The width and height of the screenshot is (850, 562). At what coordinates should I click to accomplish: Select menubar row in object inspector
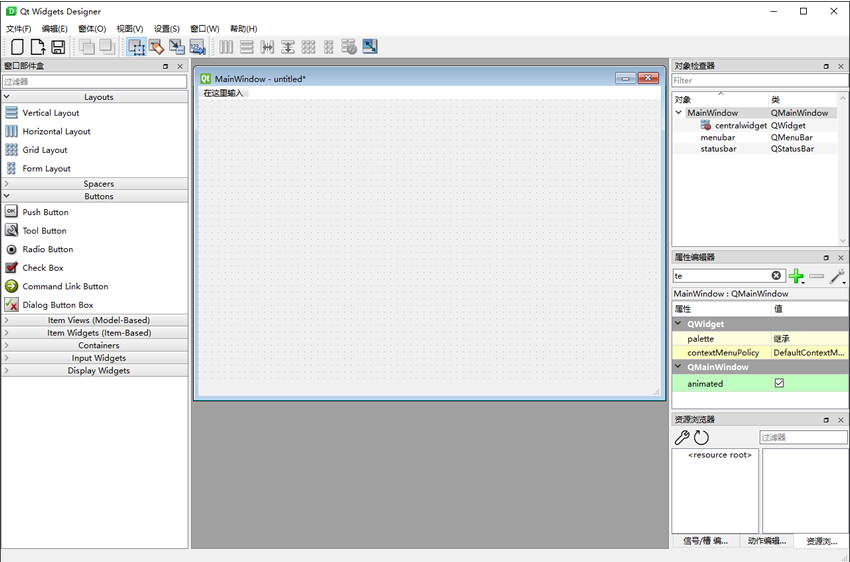pos(755,138)
